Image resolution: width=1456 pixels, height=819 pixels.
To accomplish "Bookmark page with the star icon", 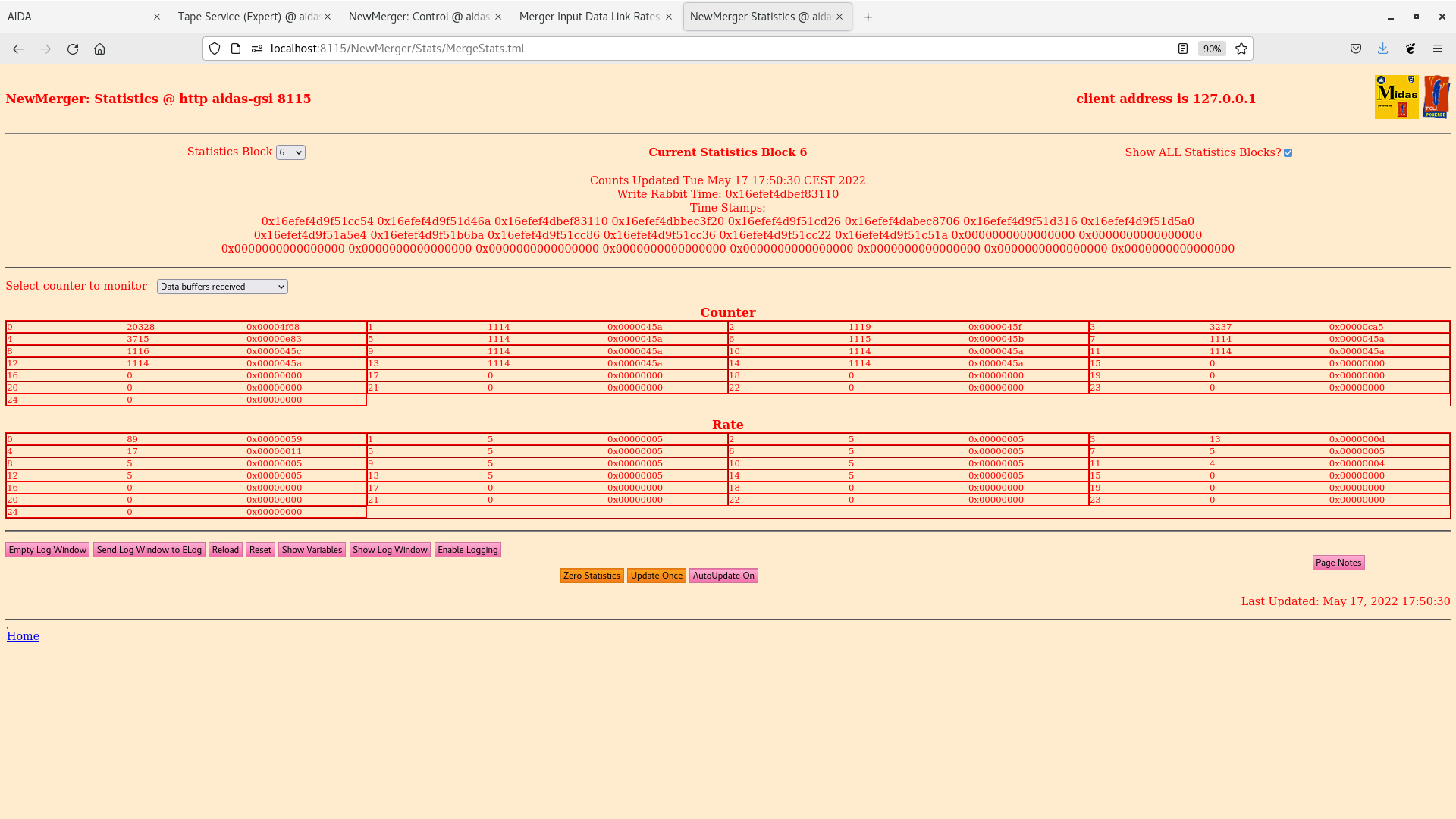I will 1241,49.
